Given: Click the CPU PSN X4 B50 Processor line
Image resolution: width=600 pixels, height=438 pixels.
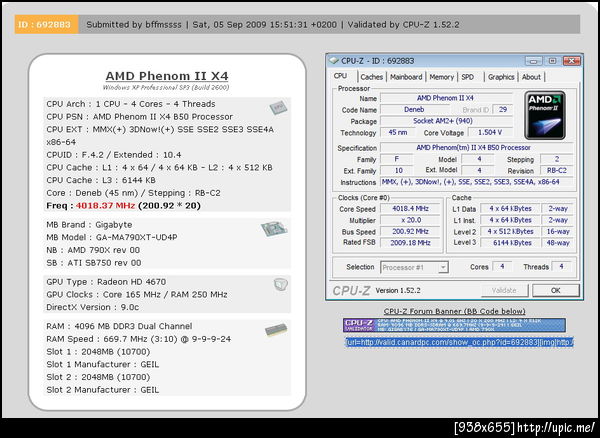Looking at the screenshot, I should click(x=140, y=117).
